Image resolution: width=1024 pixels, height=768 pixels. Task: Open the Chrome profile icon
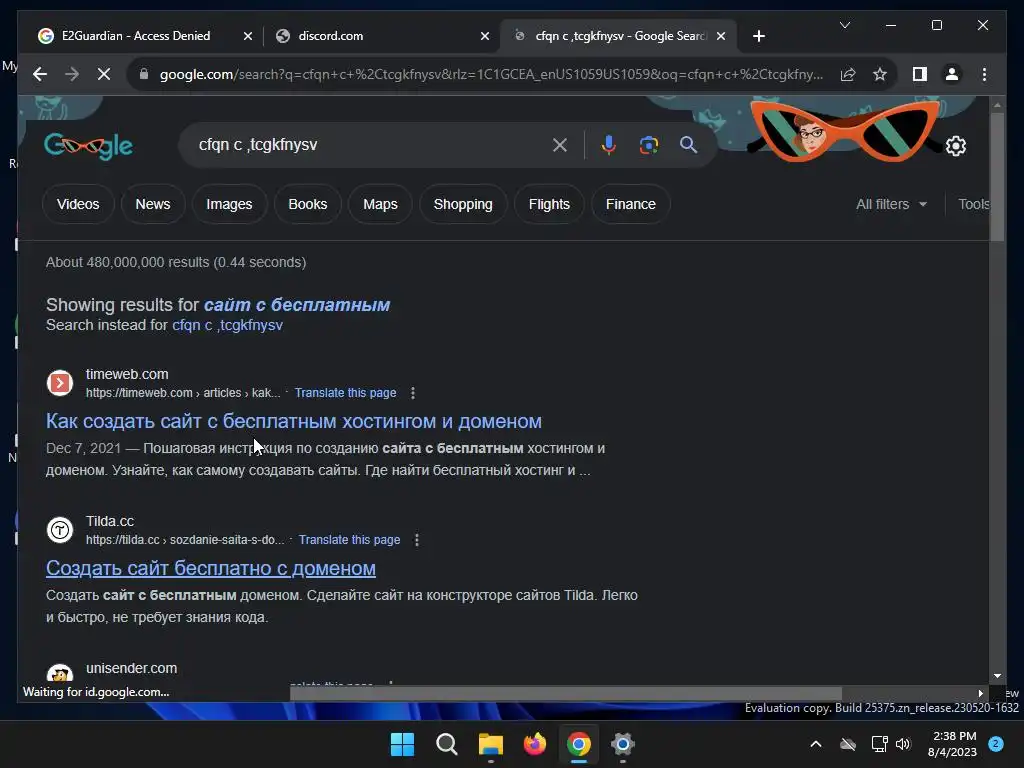click(x=952, y=74)
